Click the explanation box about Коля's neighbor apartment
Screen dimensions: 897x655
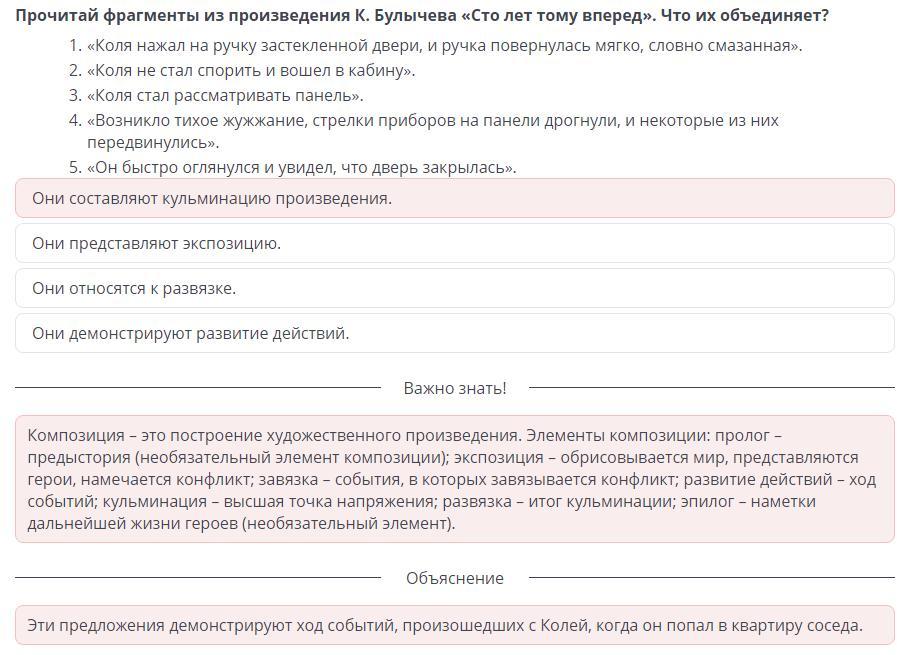[455, 625]
